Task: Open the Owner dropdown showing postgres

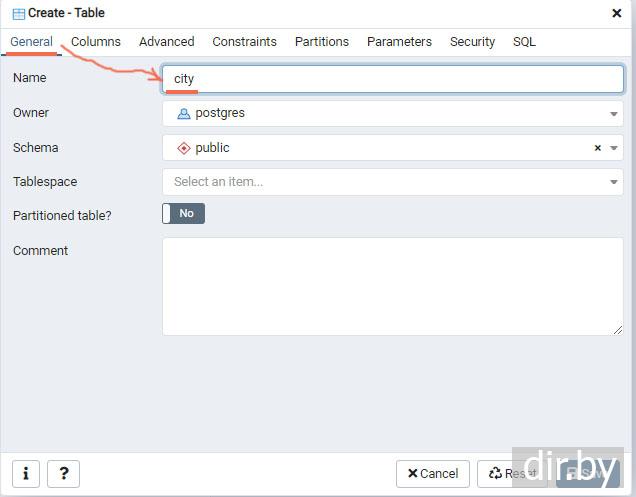Action: coord(392,114)
